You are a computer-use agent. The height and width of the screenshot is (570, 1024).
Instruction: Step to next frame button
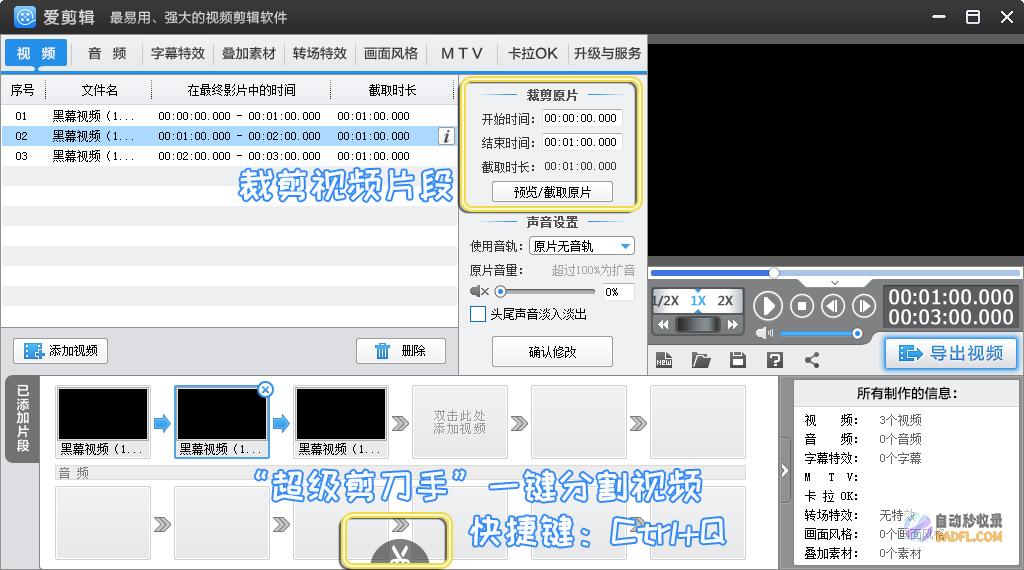pyautogui.click(x=863, y=306)
